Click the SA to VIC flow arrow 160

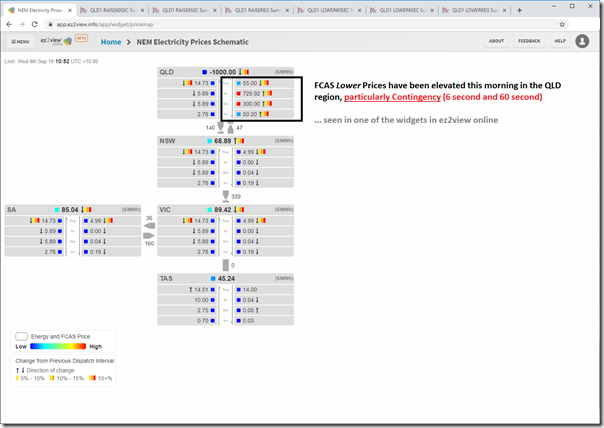pyautogui.click(x=149, y=236)
